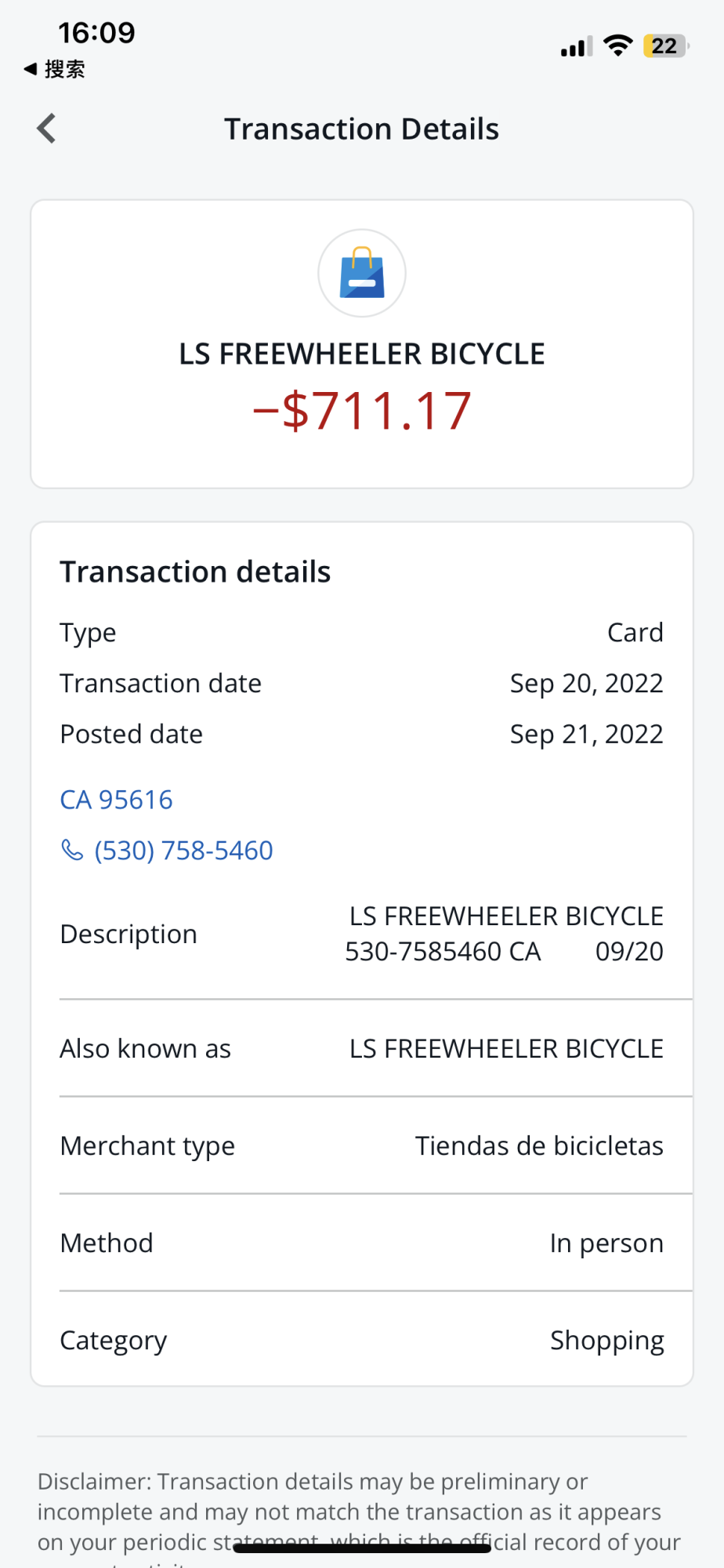The width and height of the screenshot is (724, 1568).
Task: Select the Merchant type row
Action: (x=362, y=1145)
